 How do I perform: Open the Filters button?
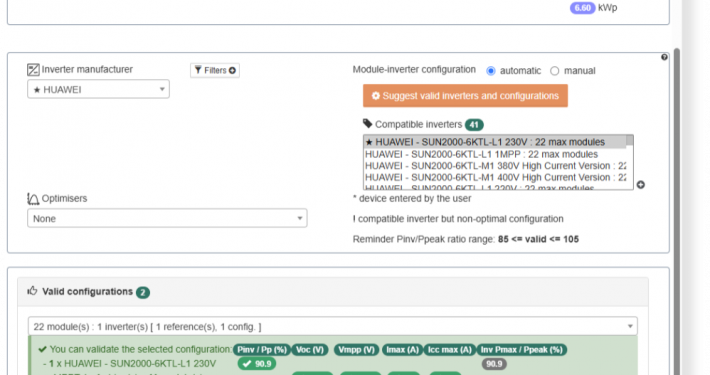pyautogui.click(x=215, y=70)
